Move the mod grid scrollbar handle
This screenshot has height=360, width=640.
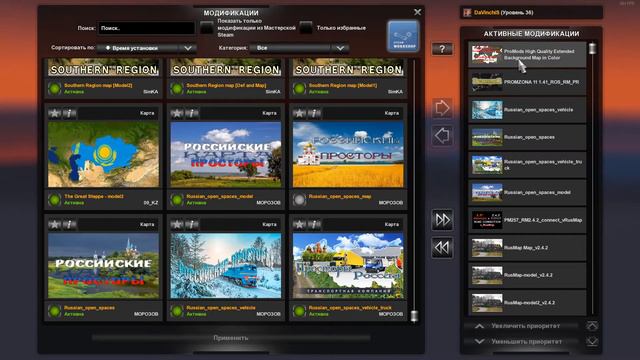pyautogui.click(x=414, y=316)
